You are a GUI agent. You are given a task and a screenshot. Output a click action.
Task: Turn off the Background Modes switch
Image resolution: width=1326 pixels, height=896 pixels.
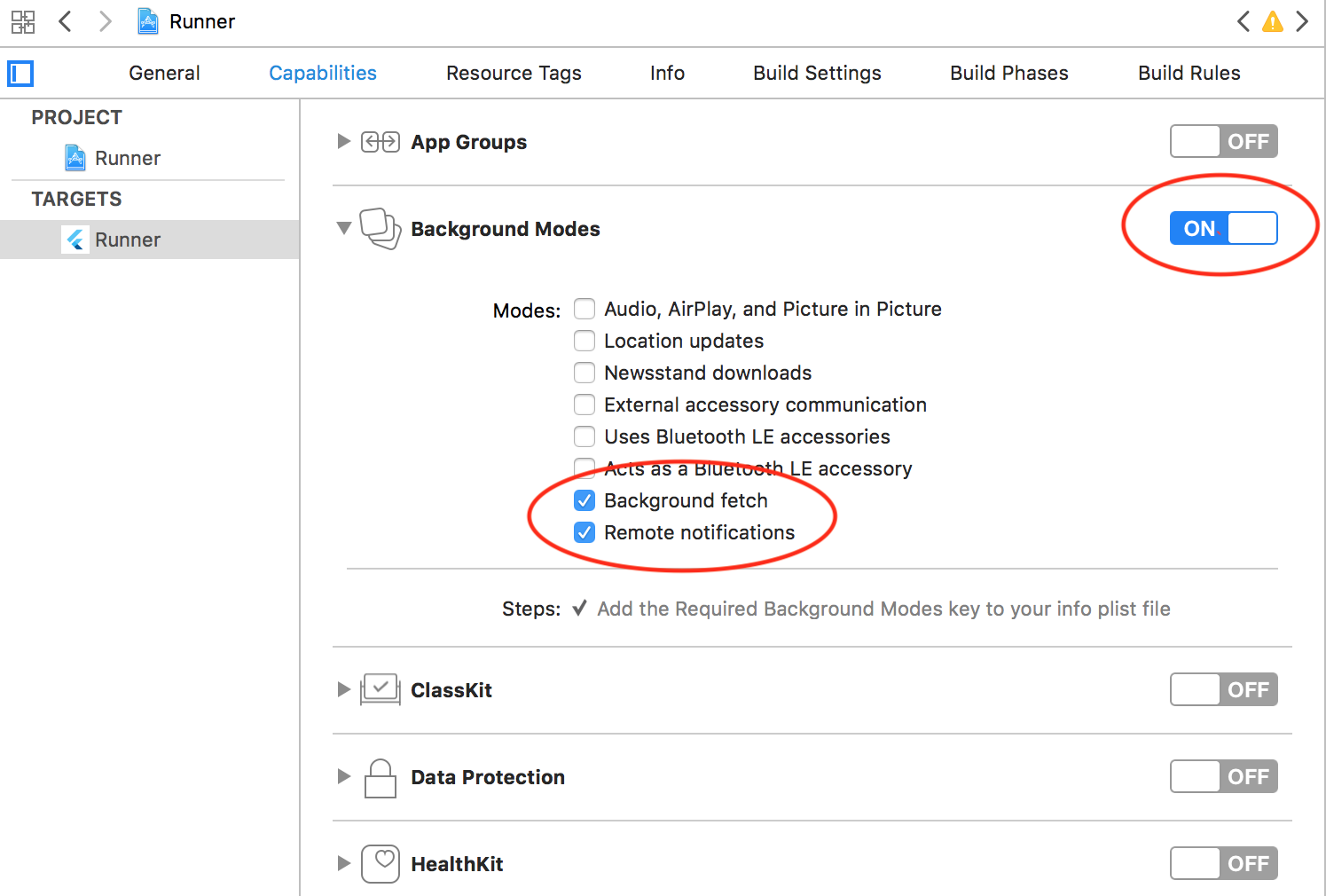(1223, 229)
